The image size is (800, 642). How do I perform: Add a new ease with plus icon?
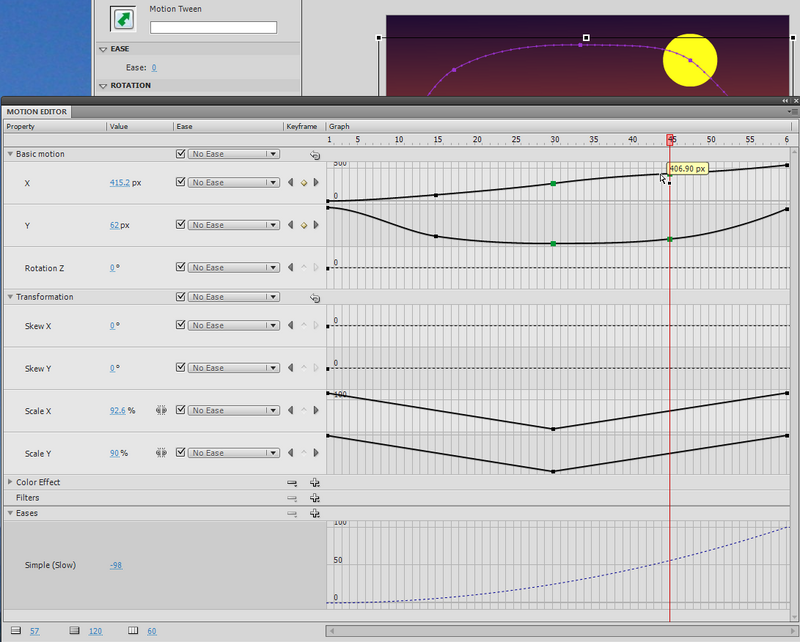pyautogui.click(x=314, y=513)
